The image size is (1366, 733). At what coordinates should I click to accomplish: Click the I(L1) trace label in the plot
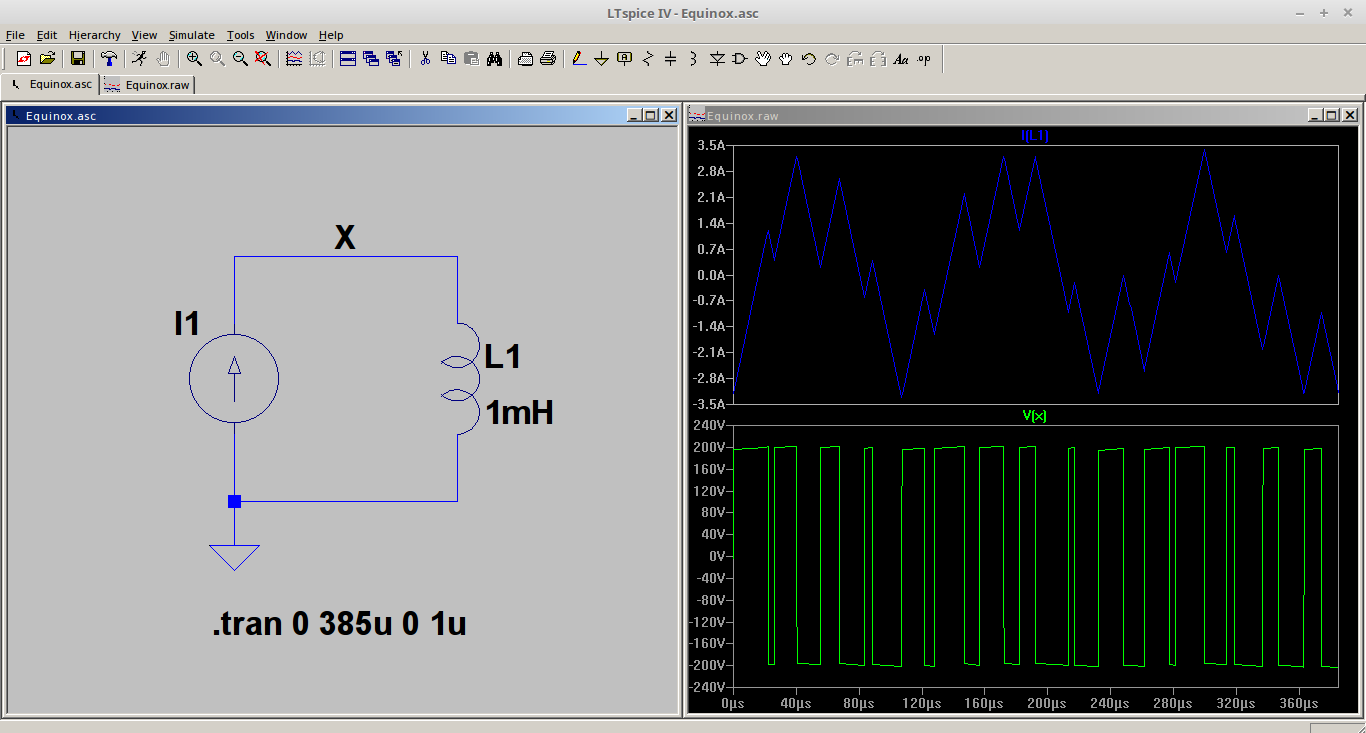(x=1034, y=136)
